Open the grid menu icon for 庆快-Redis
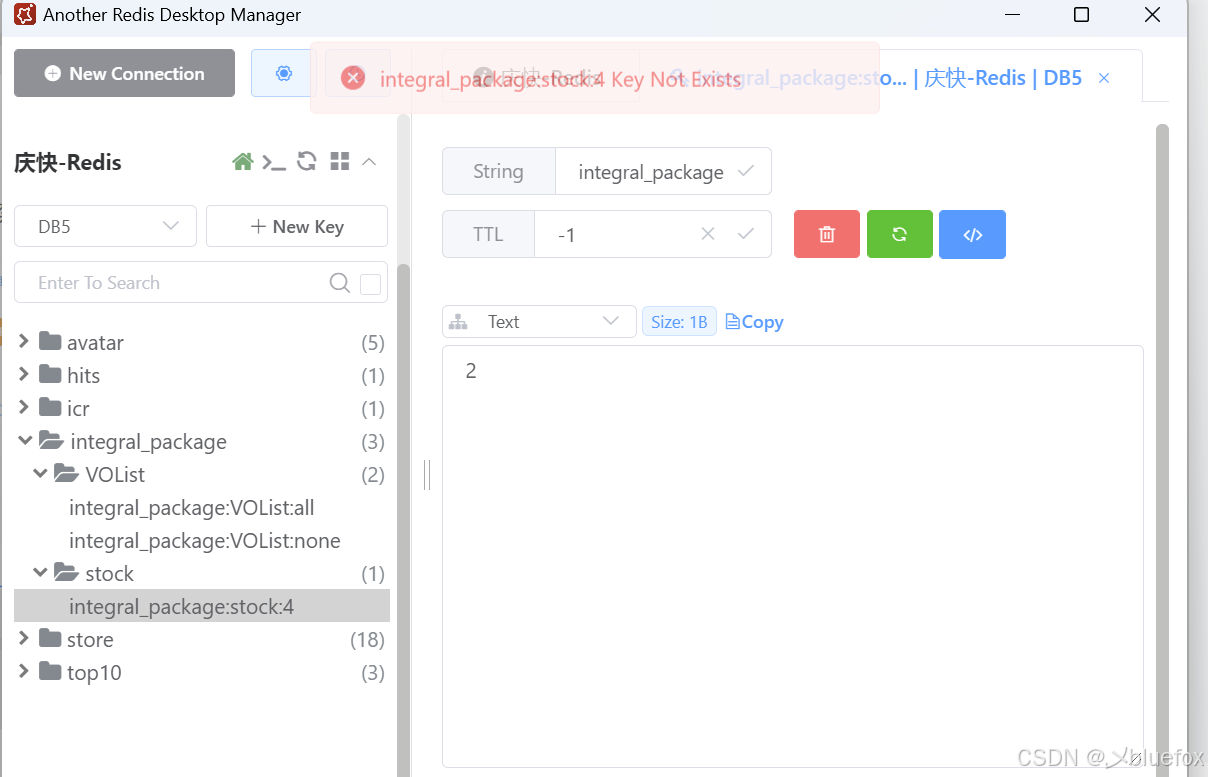This screenshot has height=777, width=1208. pyautogui.click(x=340, y=162)
